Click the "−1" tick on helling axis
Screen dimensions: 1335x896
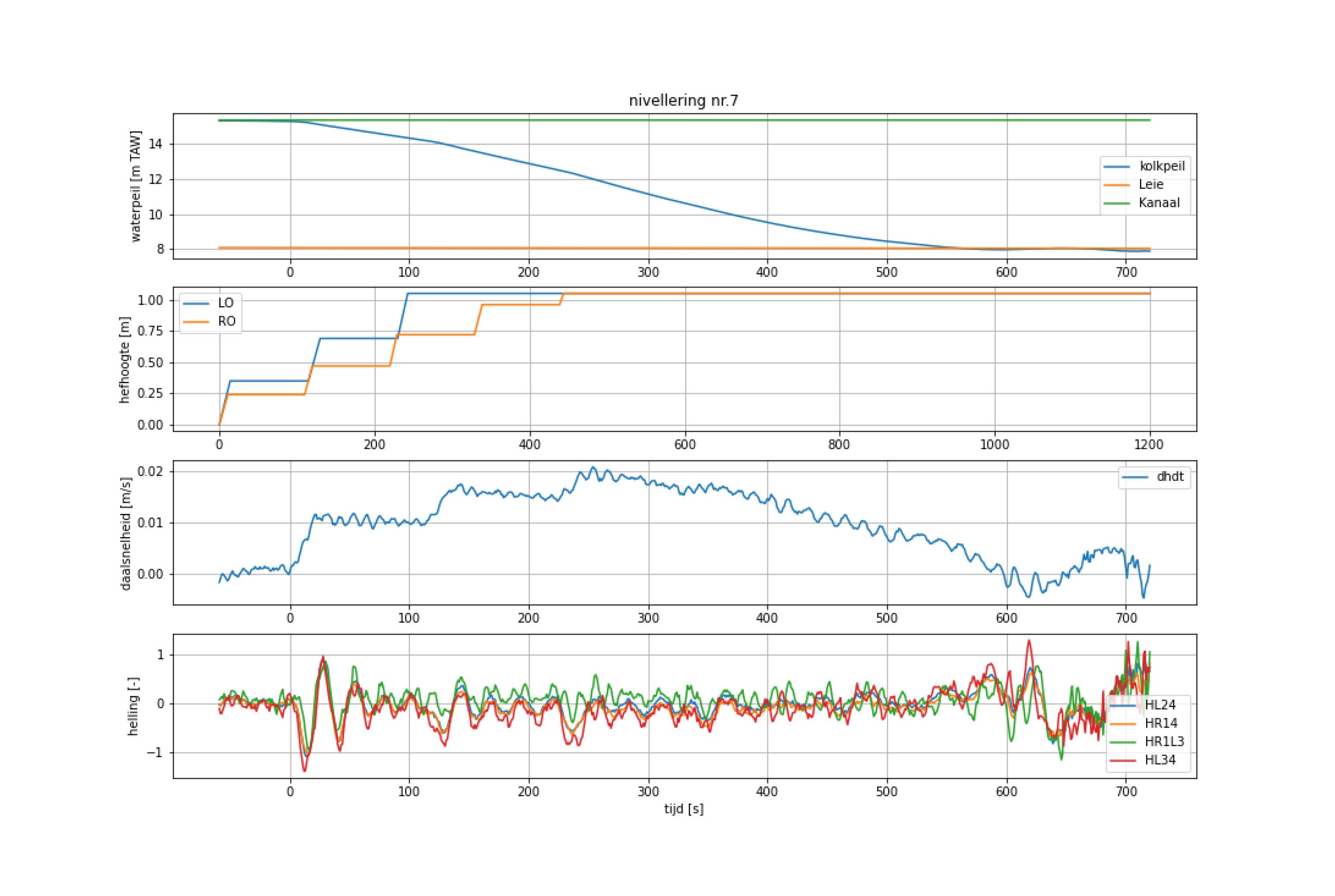[156, 752]
